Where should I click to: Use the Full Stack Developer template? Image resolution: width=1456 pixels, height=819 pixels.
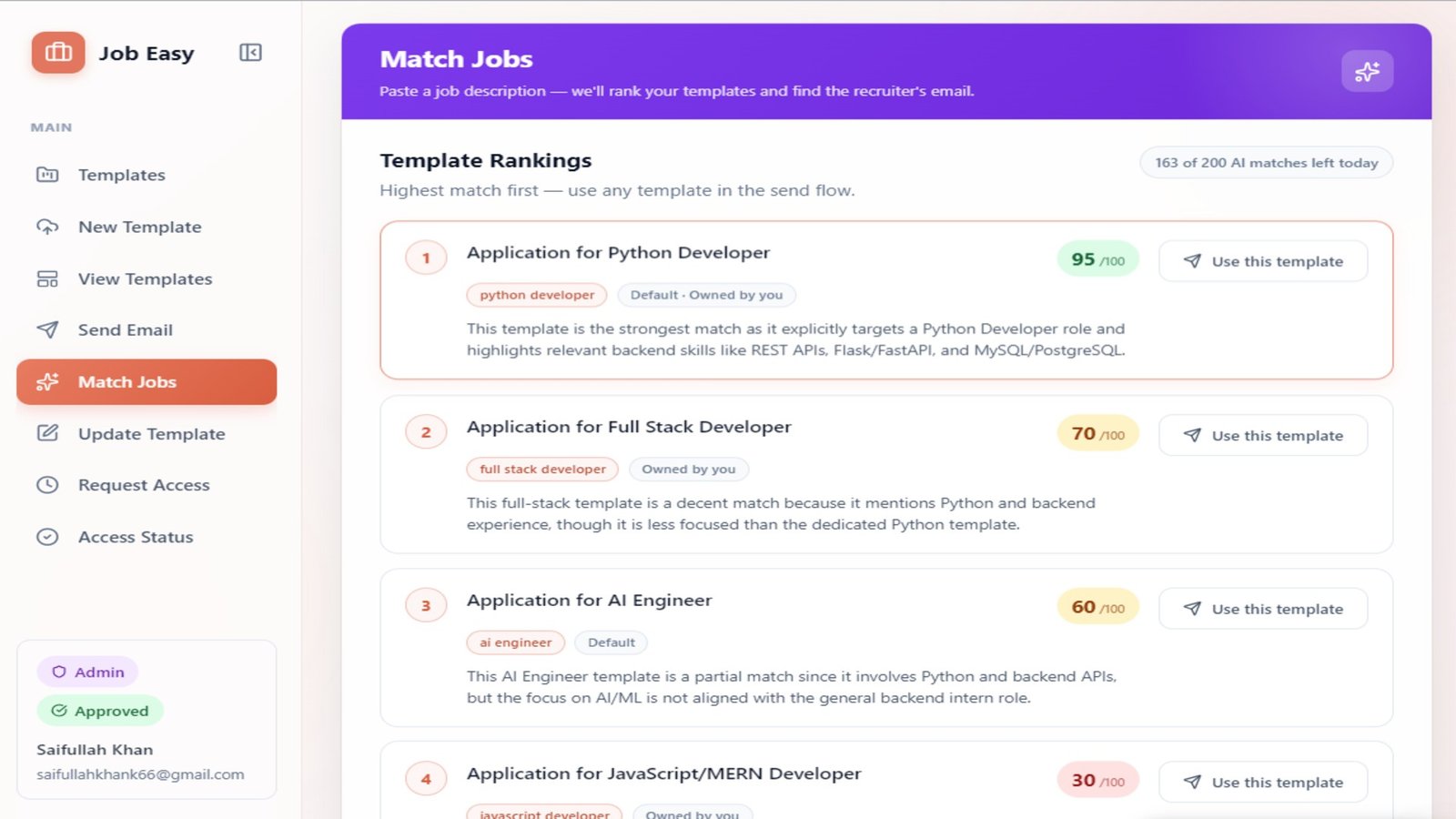point(1263,435)
